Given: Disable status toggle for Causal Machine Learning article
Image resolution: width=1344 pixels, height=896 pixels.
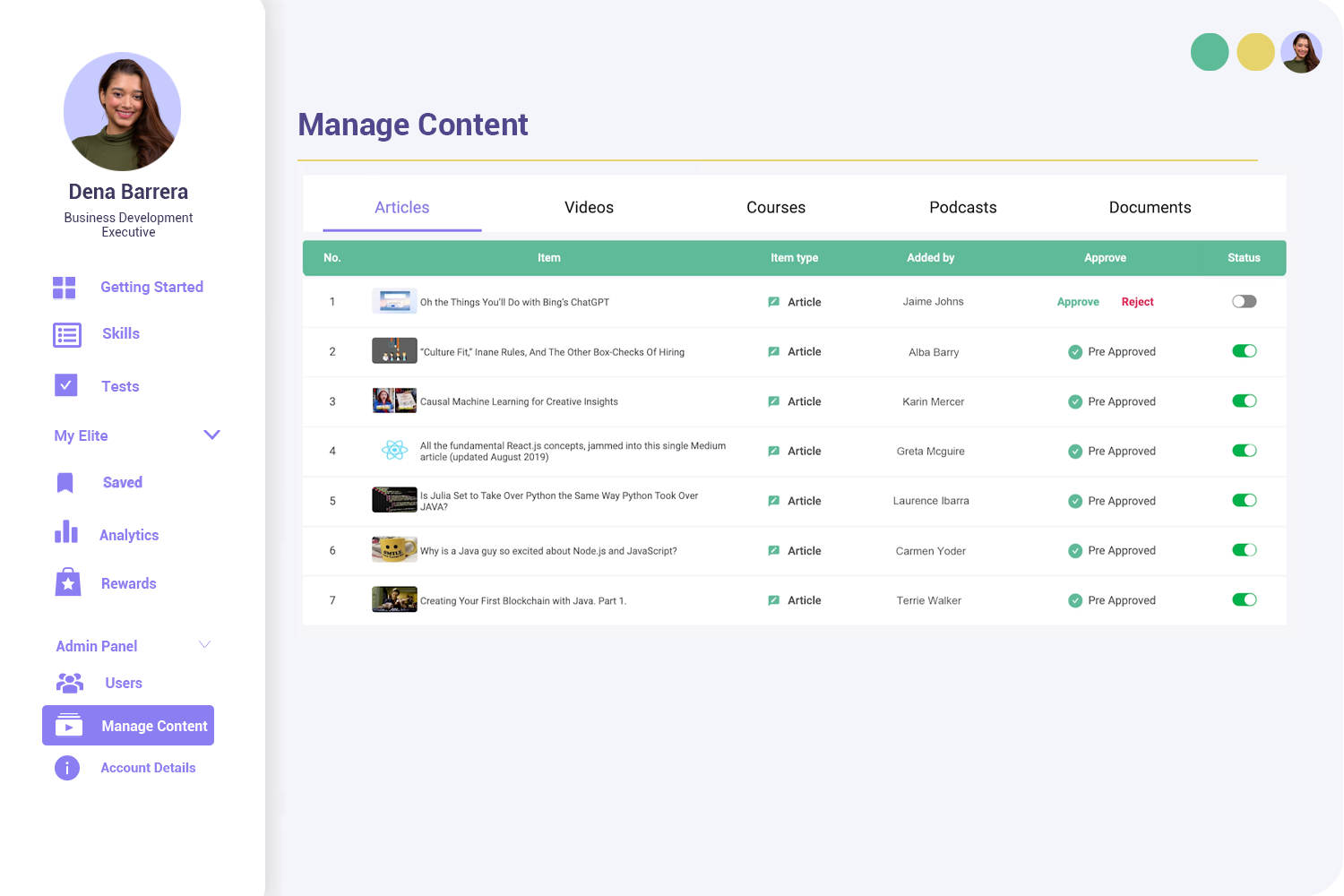Looking at the screenshot, I should [1244, 401].
